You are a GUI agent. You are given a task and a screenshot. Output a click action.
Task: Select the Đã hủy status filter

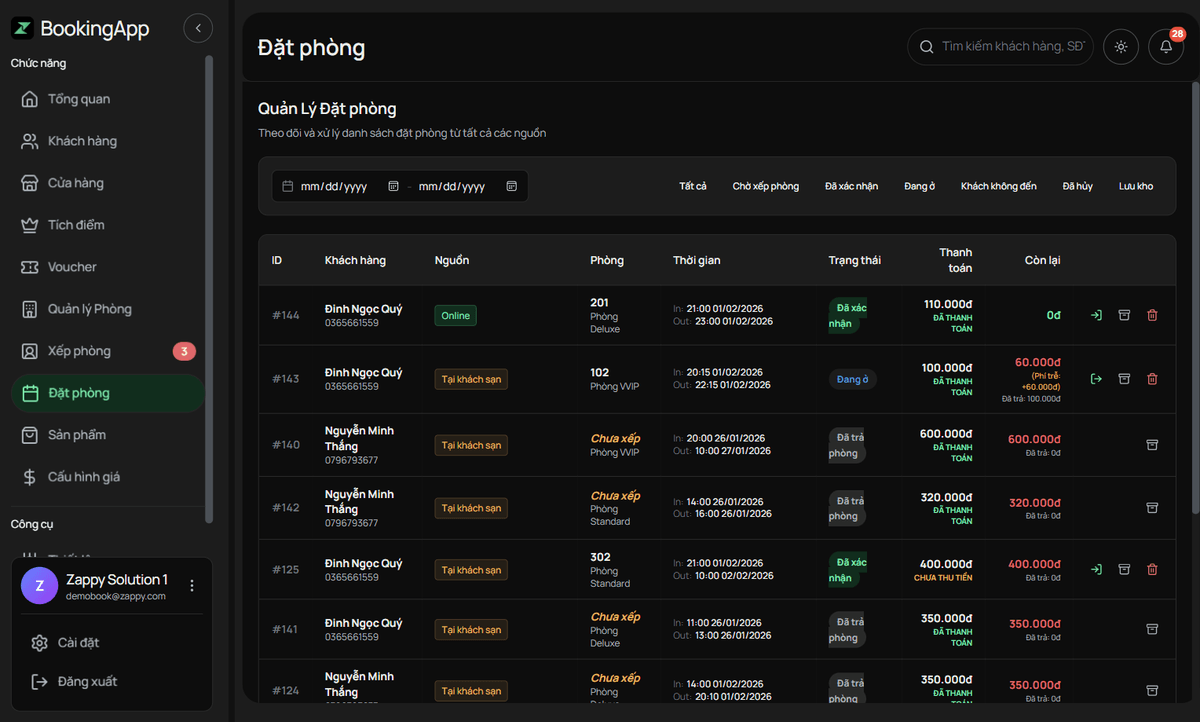pyautogui.click(x=1077, y=185)
